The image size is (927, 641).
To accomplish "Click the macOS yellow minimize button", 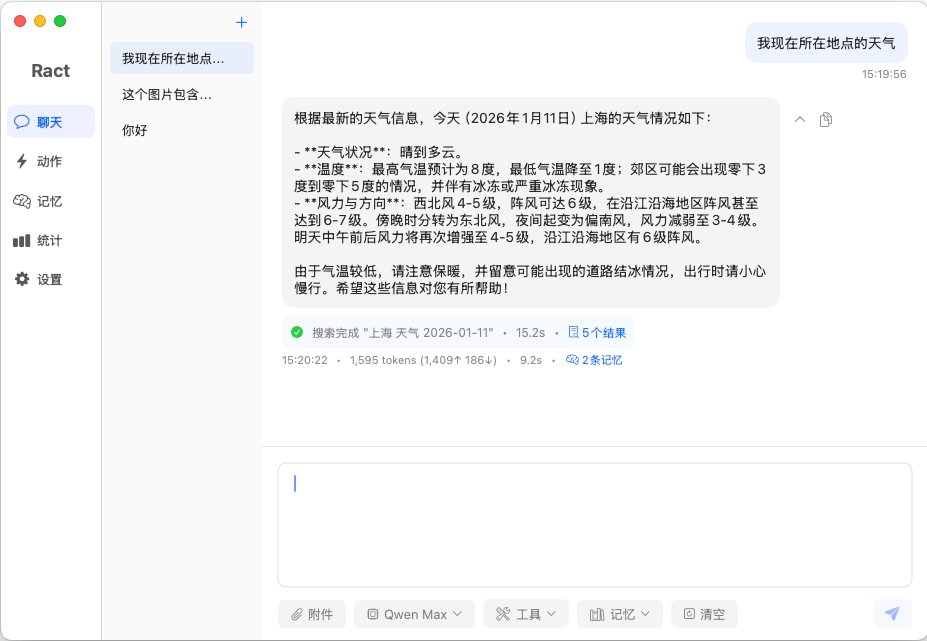I will 40,21.
